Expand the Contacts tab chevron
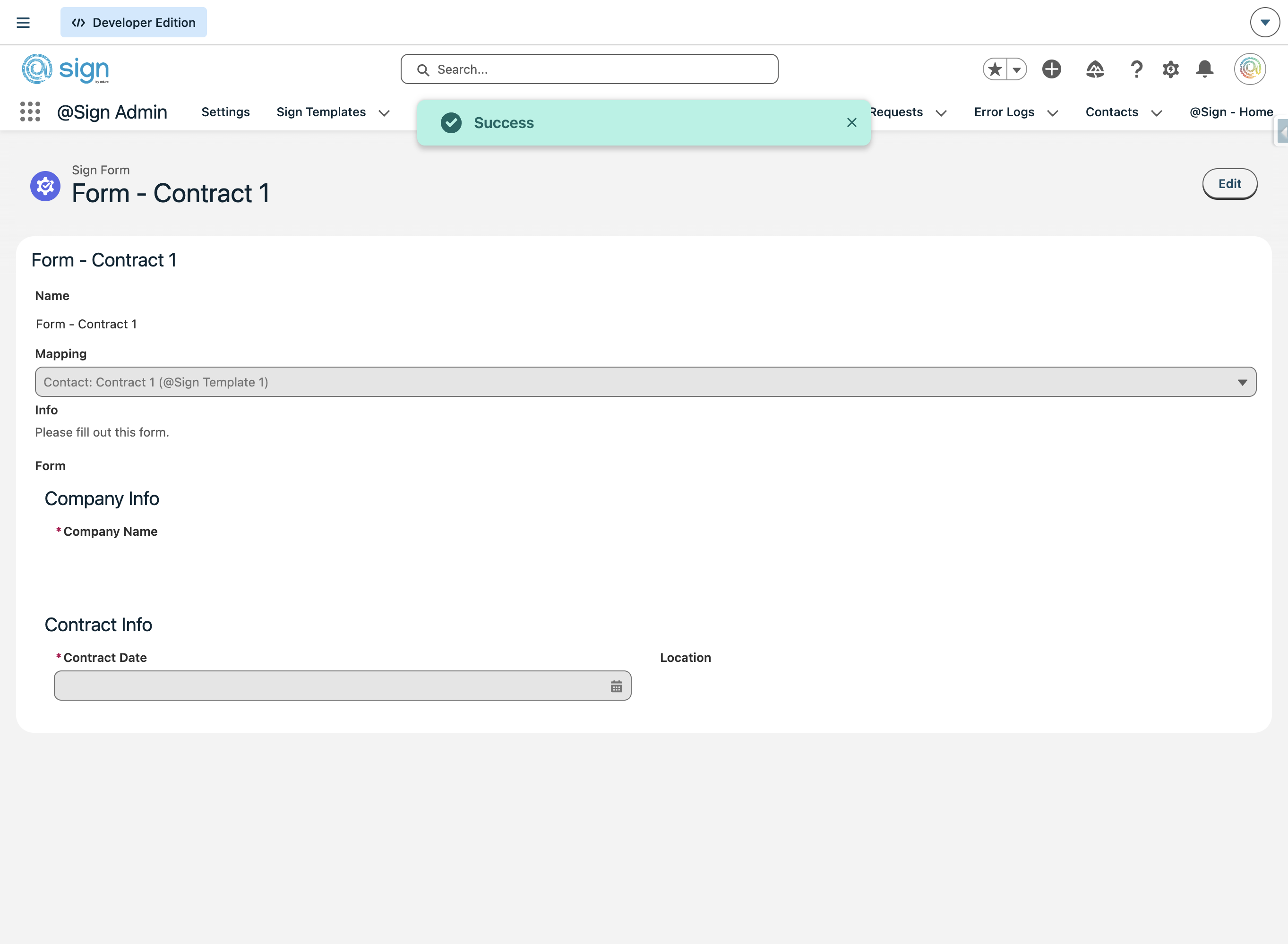1288x944 pixels. point(1157,113)
